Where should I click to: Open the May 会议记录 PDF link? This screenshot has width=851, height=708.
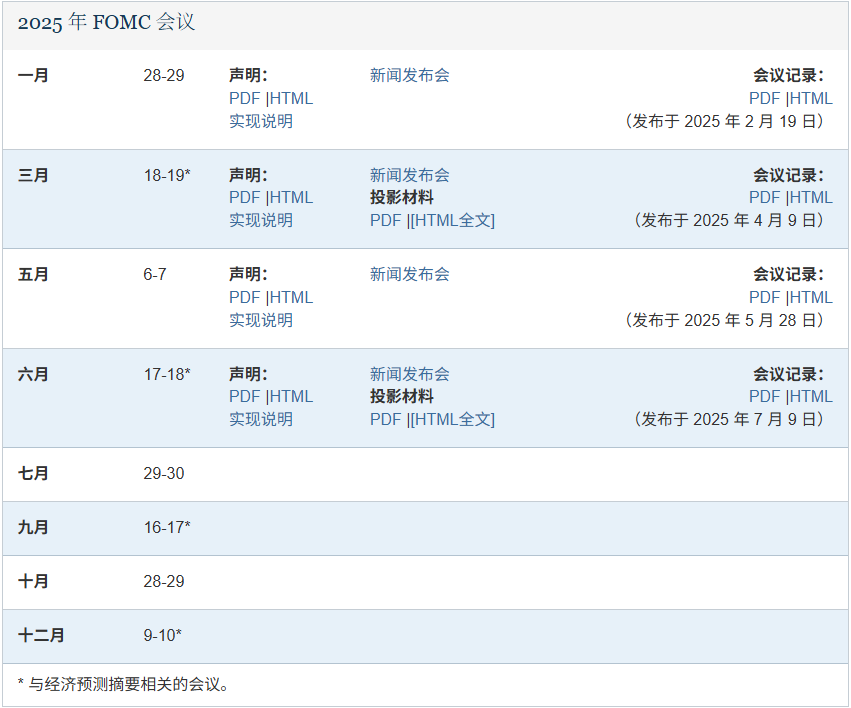[x=765, y=297]
